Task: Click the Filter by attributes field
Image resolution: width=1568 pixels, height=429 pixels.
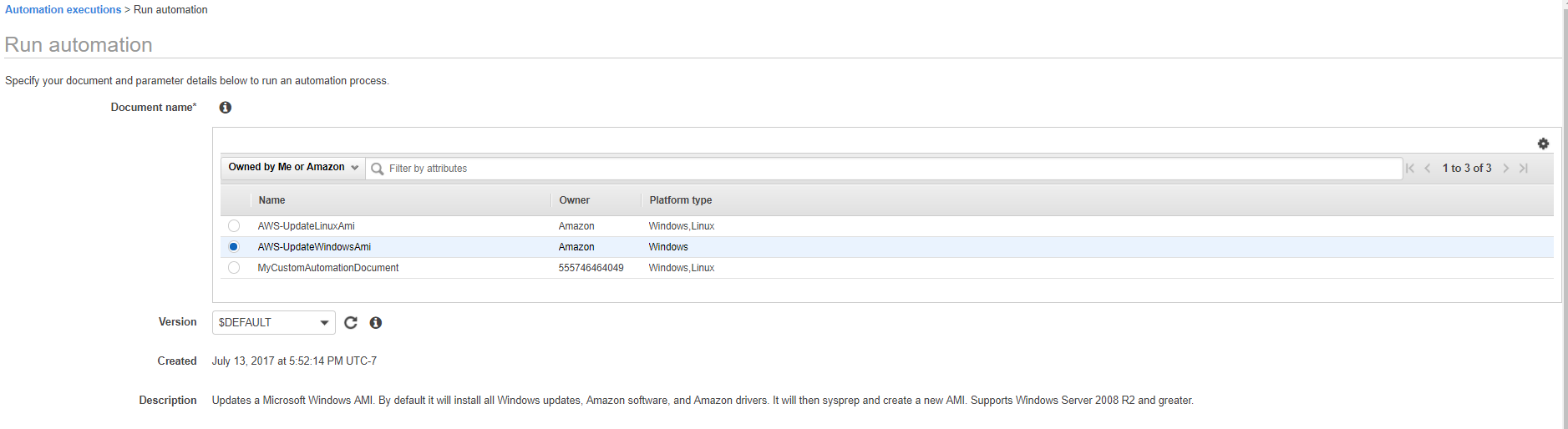Action: click(885, 169)
